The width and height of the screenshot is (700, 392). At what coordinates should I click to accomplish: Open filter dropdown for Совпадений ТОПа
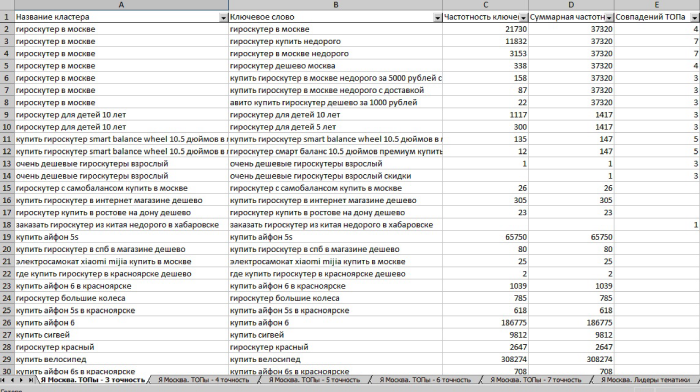(x=695, y=17)
